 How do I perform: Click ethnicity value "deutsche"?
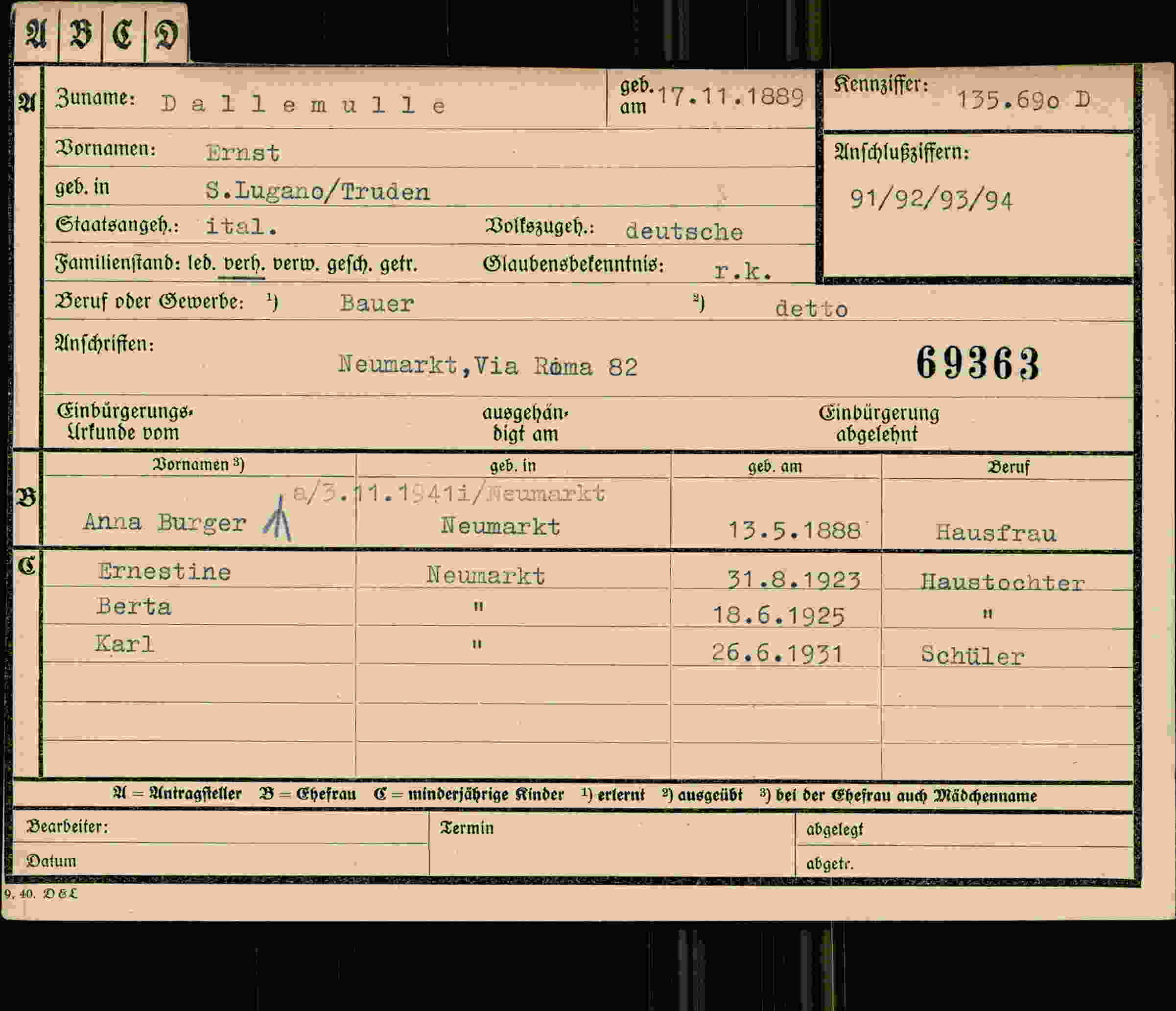684,232
